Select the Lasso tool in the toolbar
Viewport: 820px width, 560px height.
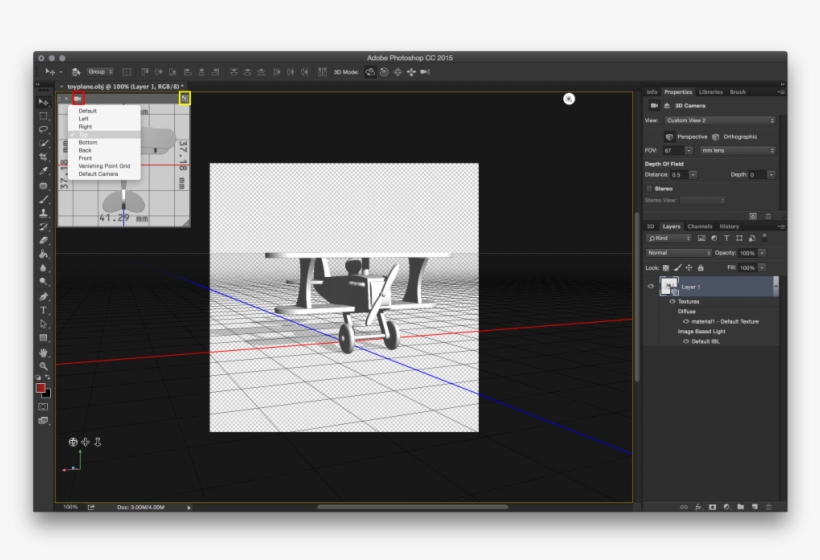(43, 129)
